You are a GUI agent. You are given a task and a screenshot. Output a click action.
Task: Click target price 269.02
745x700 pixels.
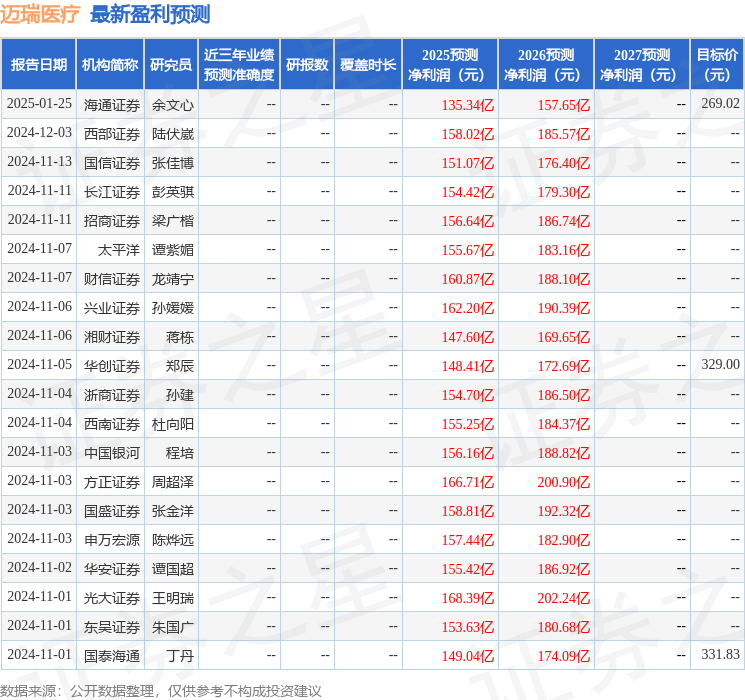click(x=720, y=104)
